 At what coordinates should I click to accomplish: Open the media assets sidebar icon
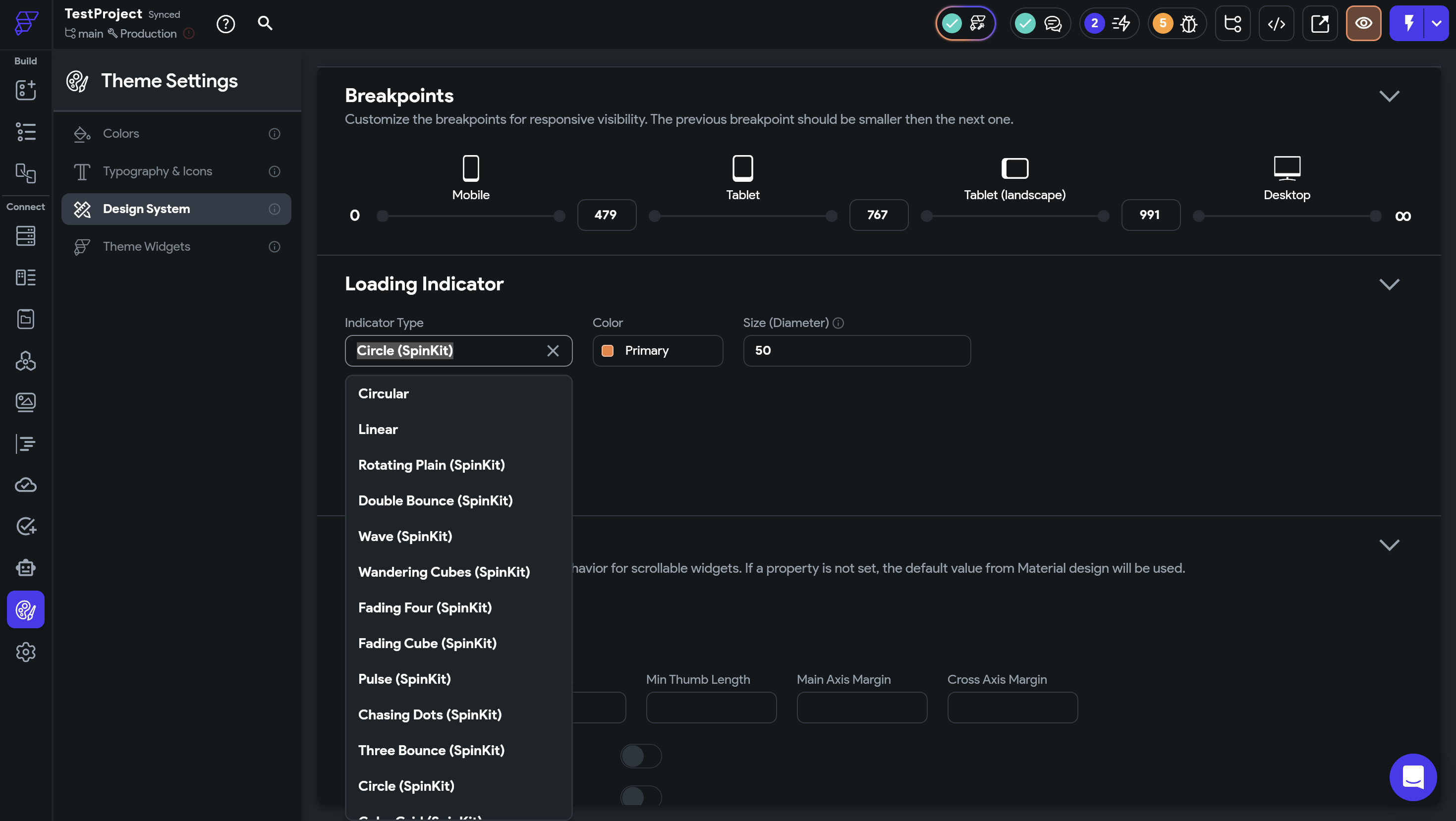(25, 402)
